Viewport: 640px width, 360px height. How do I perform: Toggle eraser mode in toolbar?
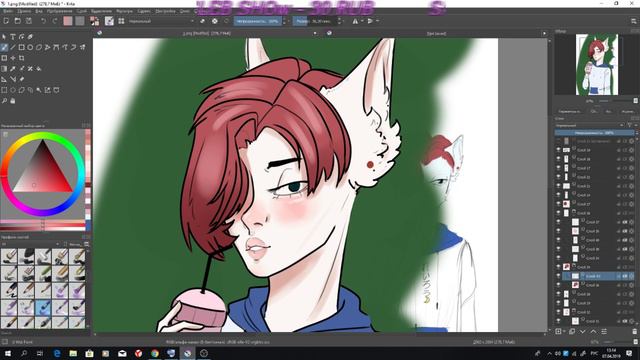pyautogui.click(x=202, y=21)
